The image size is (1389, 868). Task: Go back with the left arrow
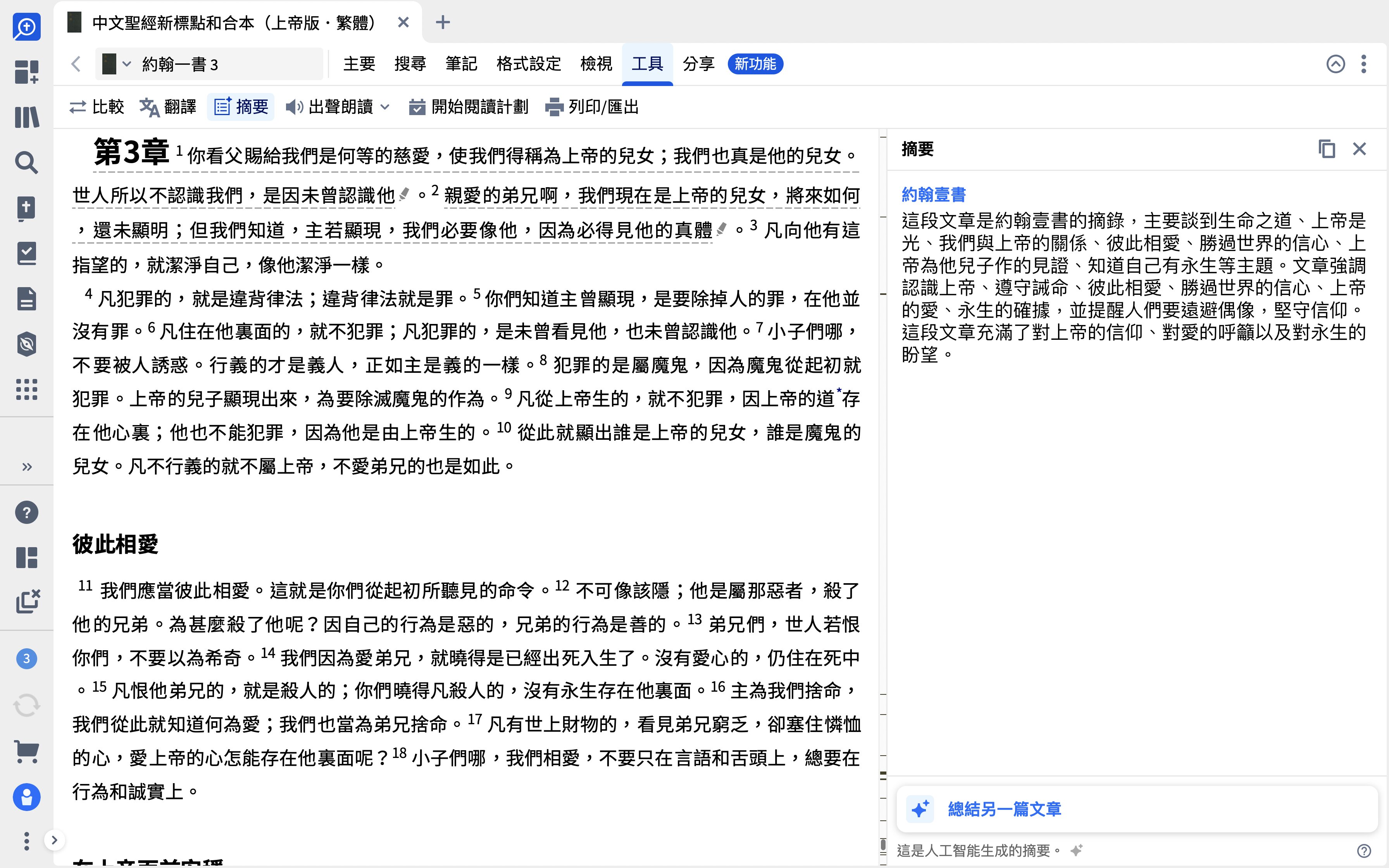76,64
